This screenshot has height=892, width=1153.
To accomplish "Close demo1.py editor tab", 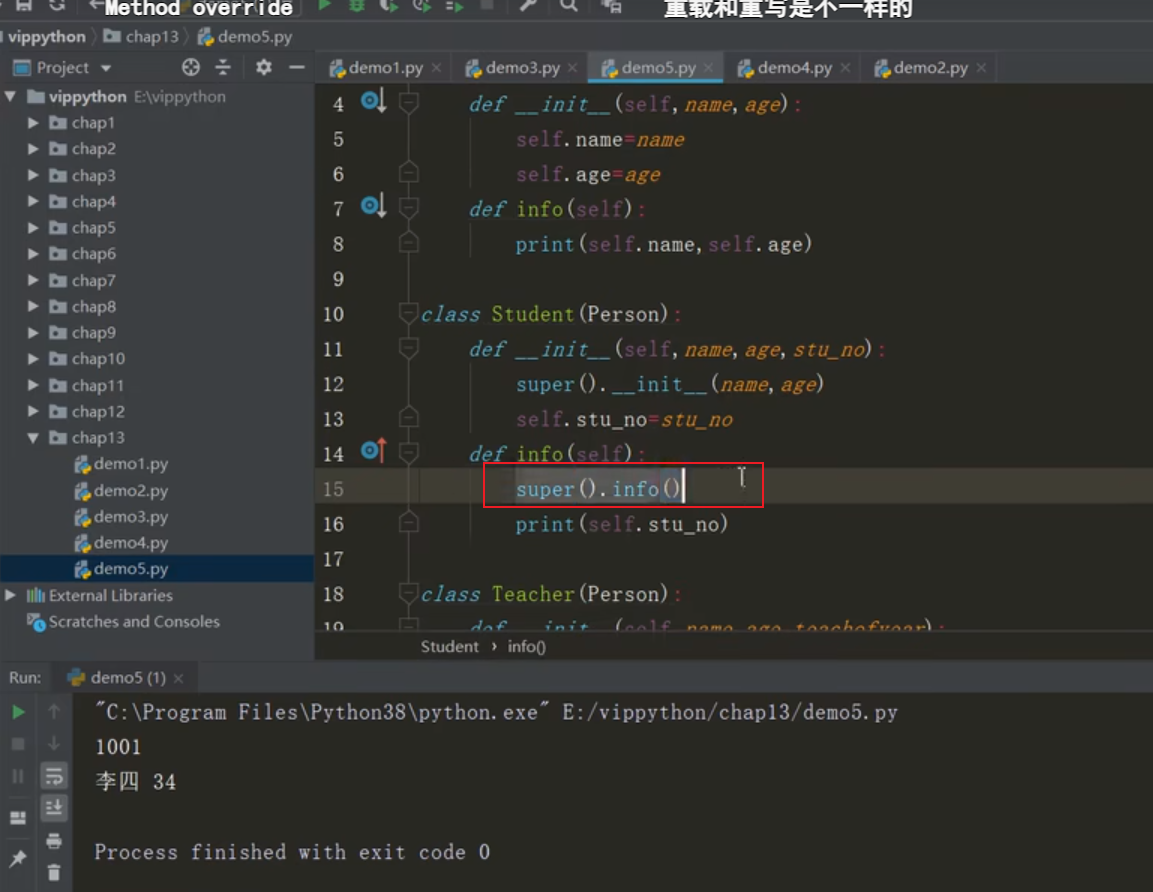I will (436, 68).
